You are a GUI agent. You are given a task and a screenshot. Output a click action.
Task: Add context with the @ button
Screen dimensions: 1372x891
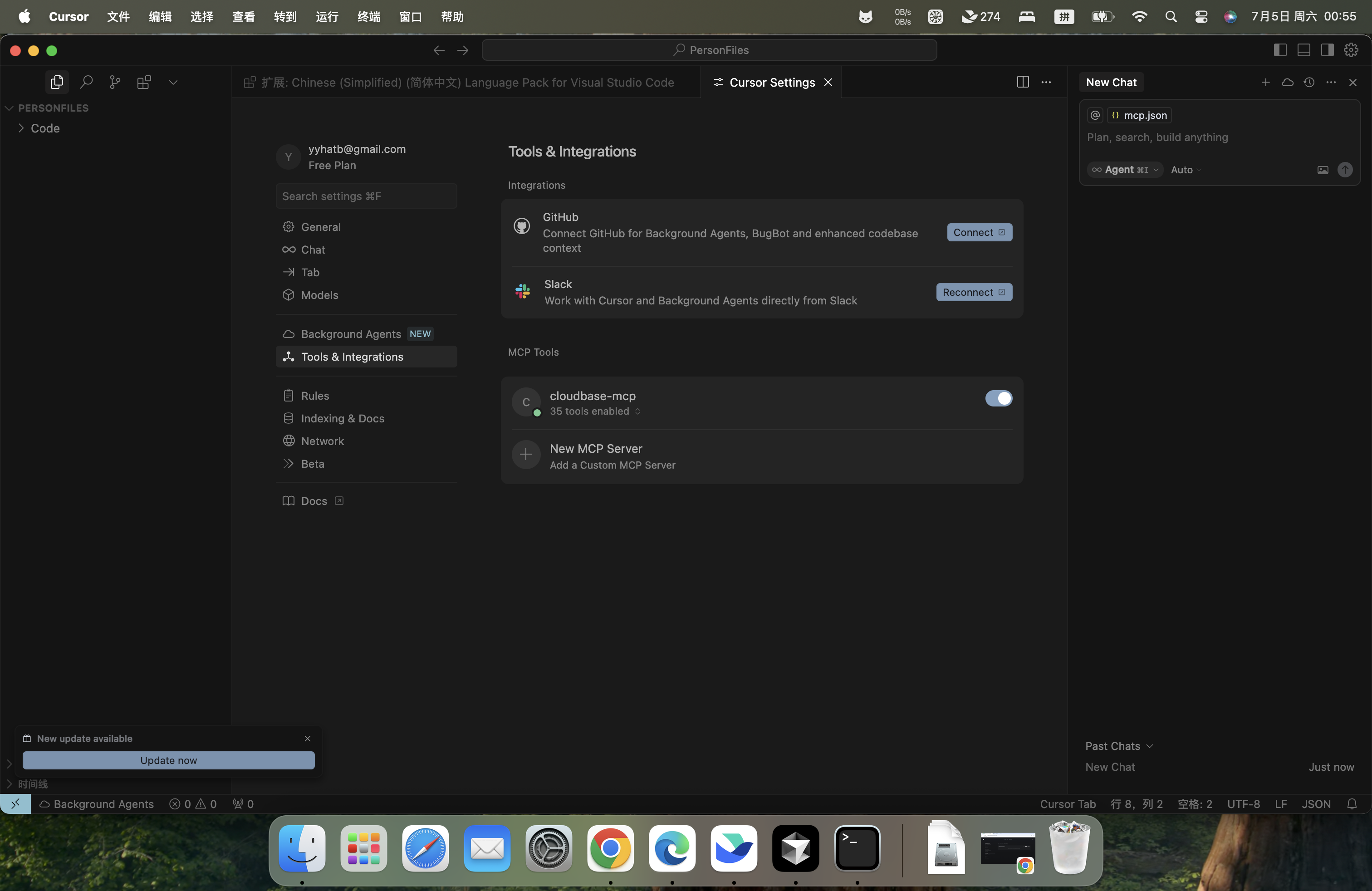(x=1095, y=115)
